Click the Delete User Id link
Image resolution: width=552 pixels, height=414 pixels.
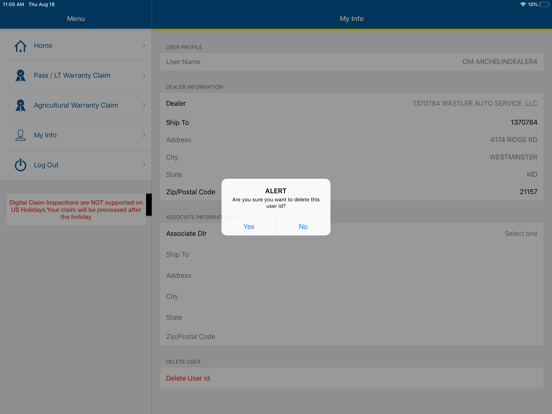click(188, 378)
